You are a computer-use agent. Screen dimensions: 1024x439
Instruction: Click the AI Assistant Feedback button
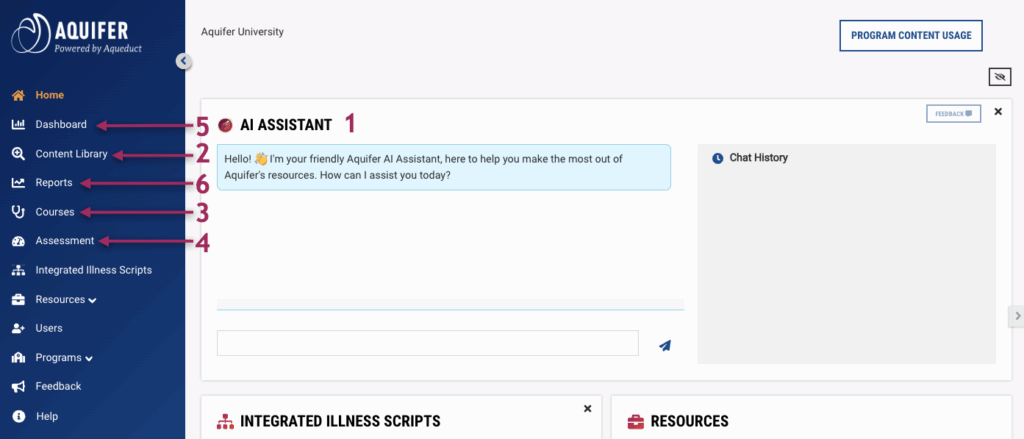(953, 114)
